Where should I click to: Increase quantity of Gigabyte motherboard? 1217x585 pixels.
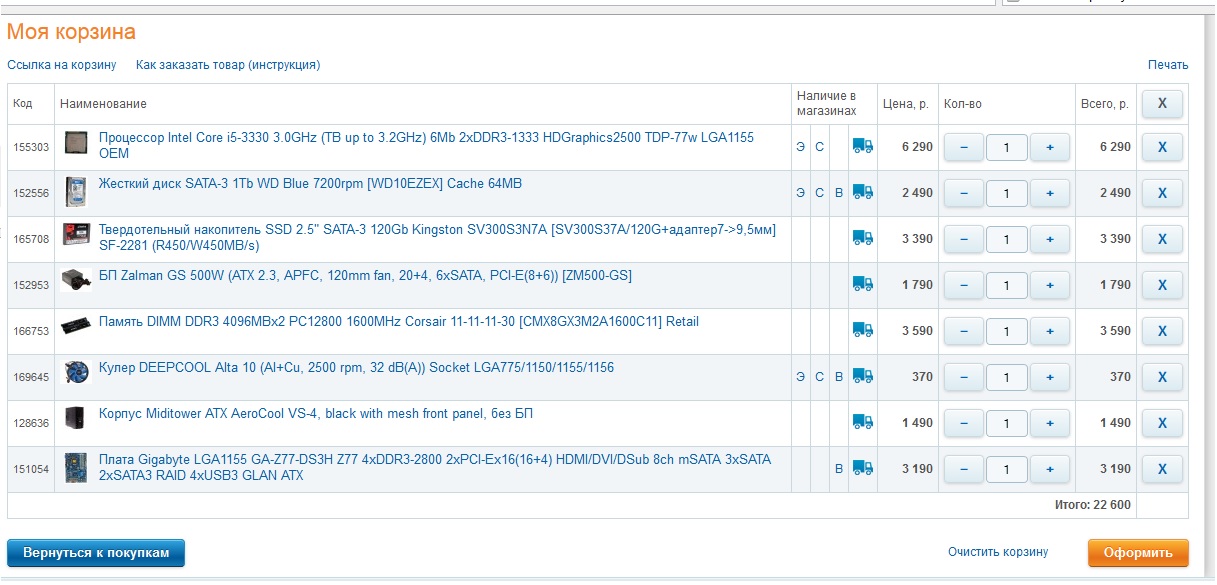click(1050, 469)
